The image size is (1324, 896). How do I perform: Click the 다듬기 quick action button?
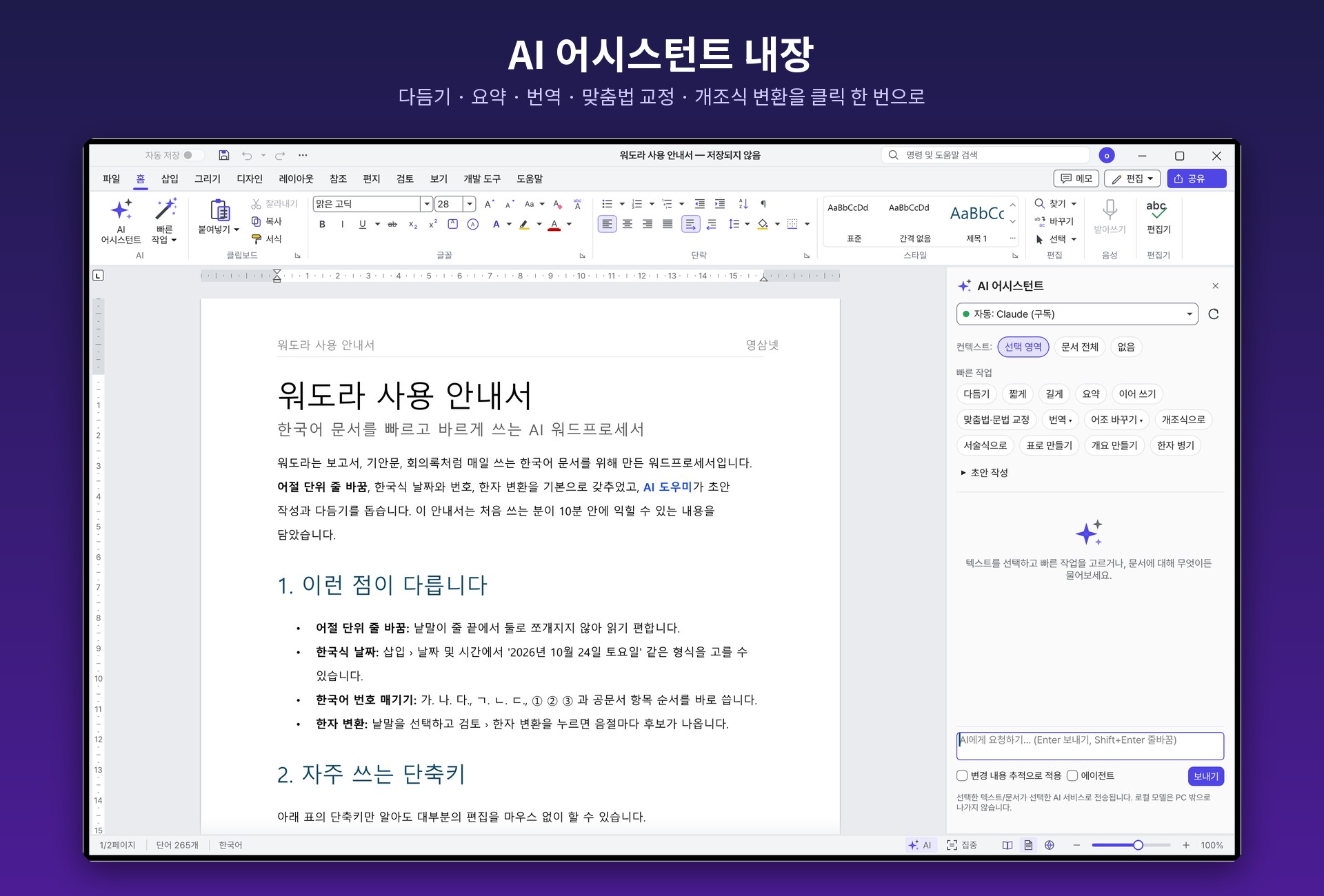pyautogui.click(x=976, y=394)
